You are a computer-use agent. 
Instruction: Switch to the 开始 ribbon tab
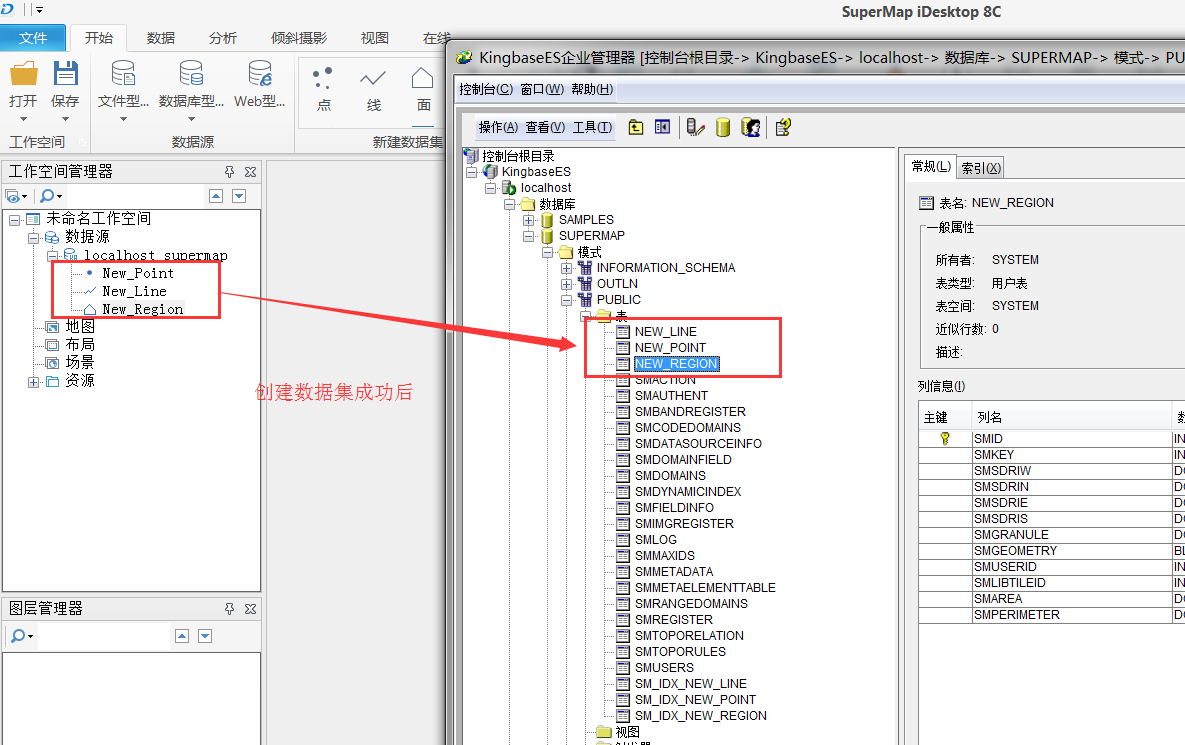point(99,38)
